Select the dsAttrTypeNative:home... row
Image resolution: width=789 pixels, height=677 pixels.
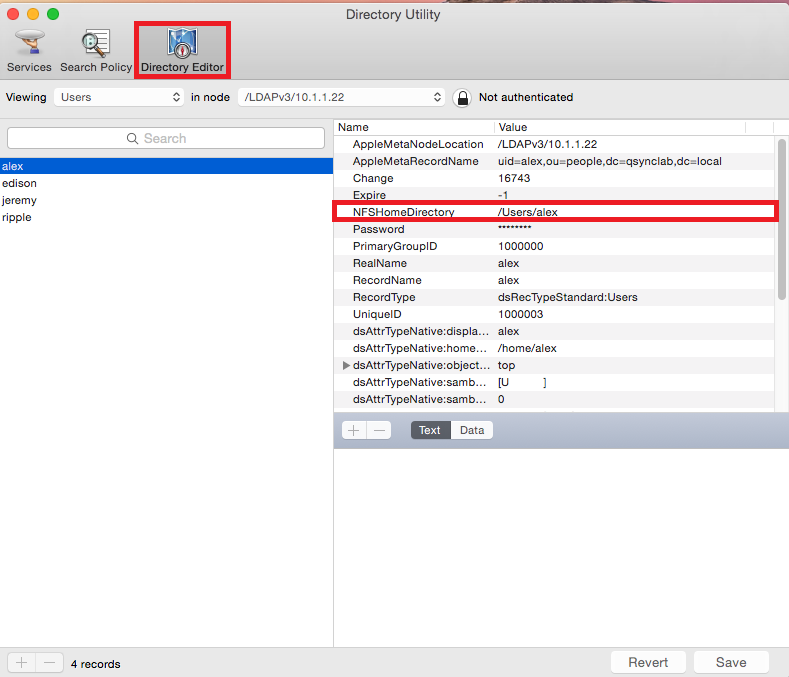click(554, 348)
